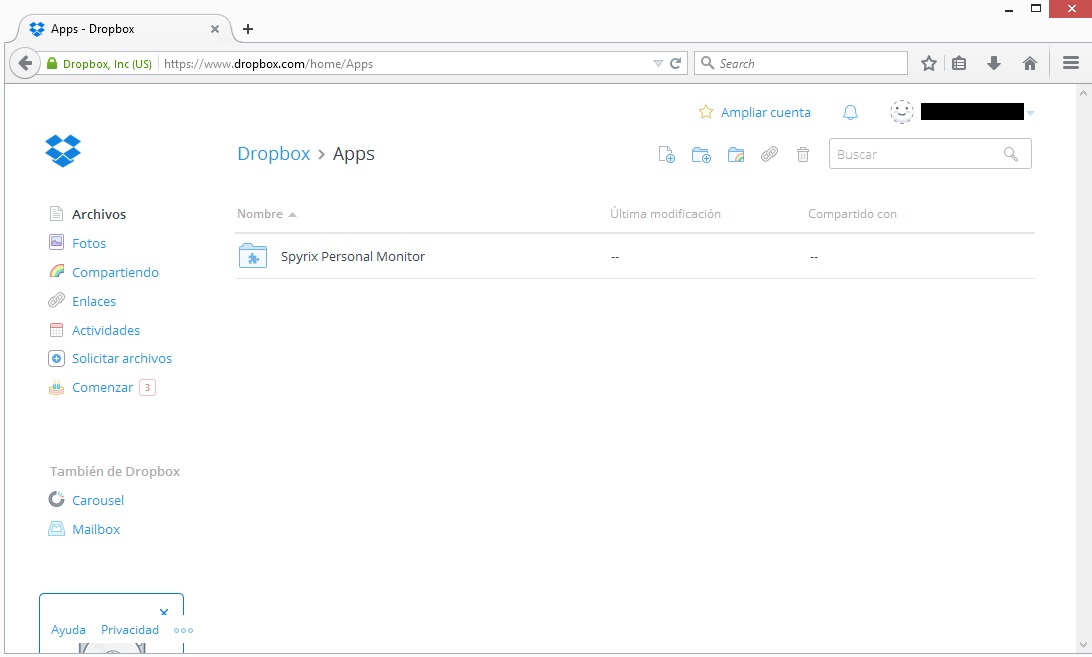This screenshot has height=657, width=1092.
Task: Click the Mailbox envelope icon
Action: coord(56,529)
